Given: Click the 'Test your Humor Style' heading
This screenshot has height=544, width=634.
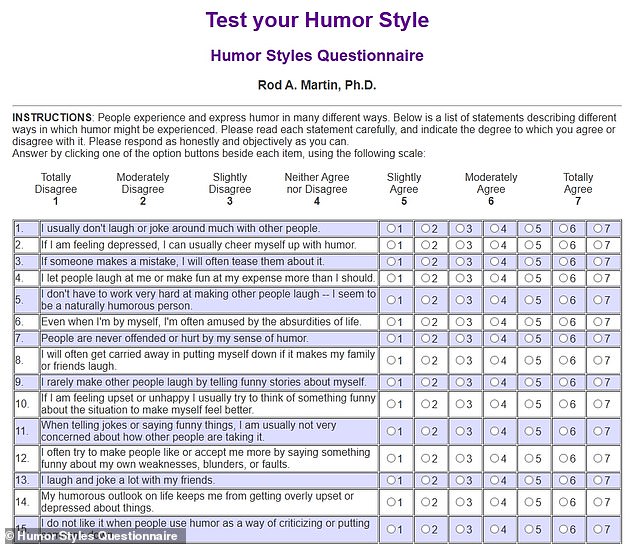Looking at the screenshot, I should pos(317,20).
